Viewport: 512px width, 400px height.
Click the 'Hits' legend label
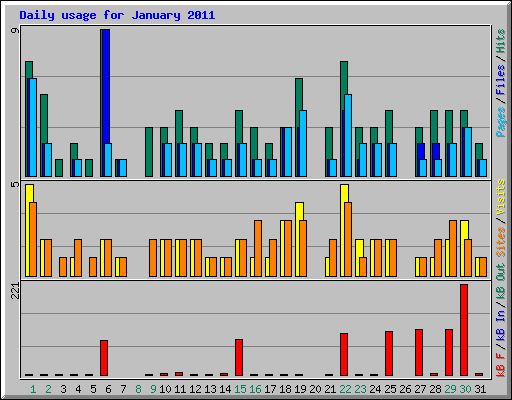[501, 41]
